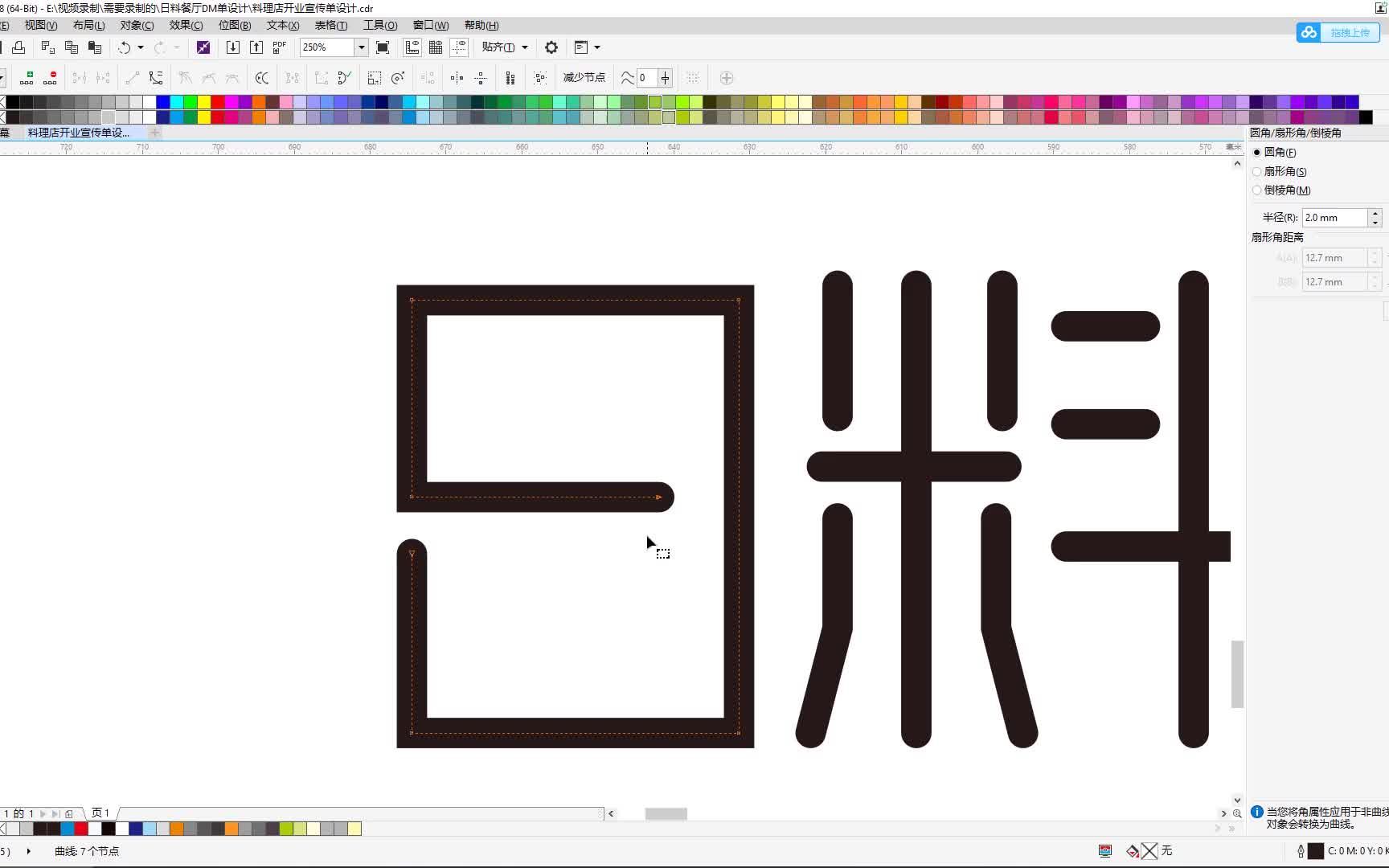Click the Publish to PDF icon

point(279,47)
